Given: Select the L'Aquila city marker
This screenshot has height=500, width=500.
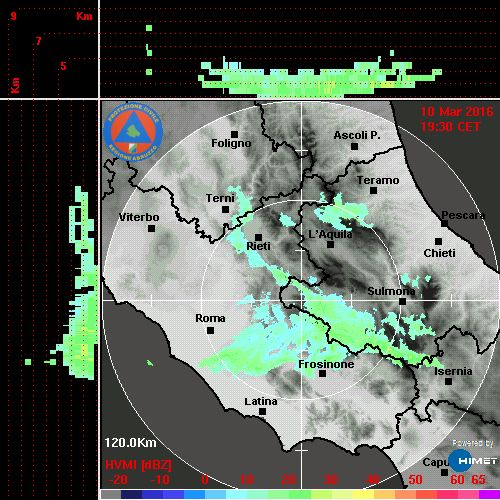Looking at the screenshot, I should pyautogui.click(x=330, y=245).
